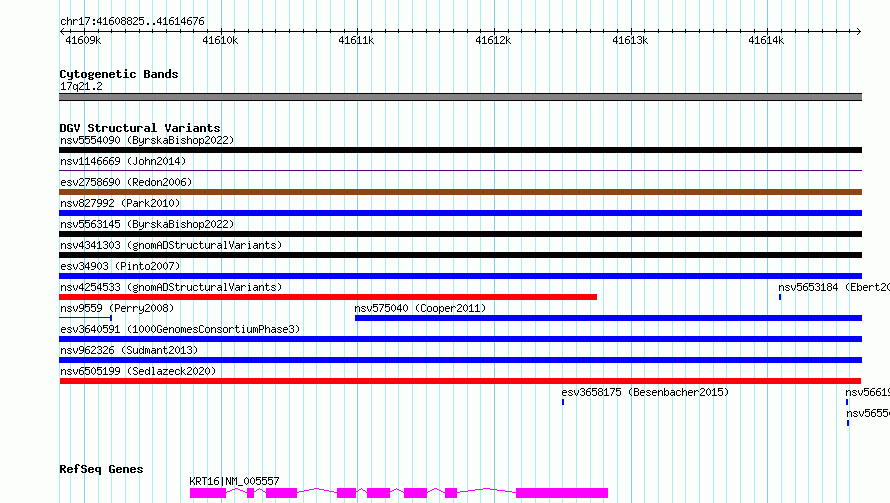Click the red nsv4254533 variant bar
Viewport: 890px width, 503px height.
(x=328, y=297)
